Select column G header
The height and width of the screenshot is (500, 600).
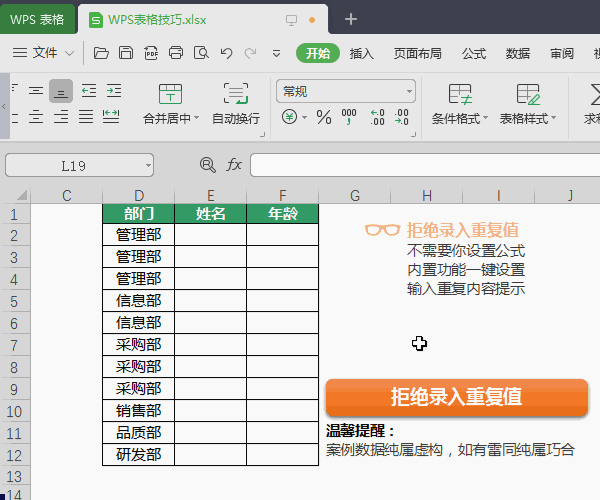[355, 195]
